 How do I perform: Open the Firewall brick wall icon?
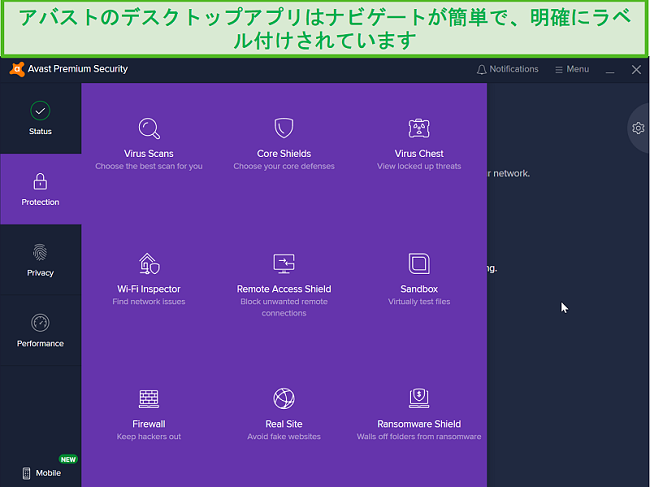click(149, 399)
